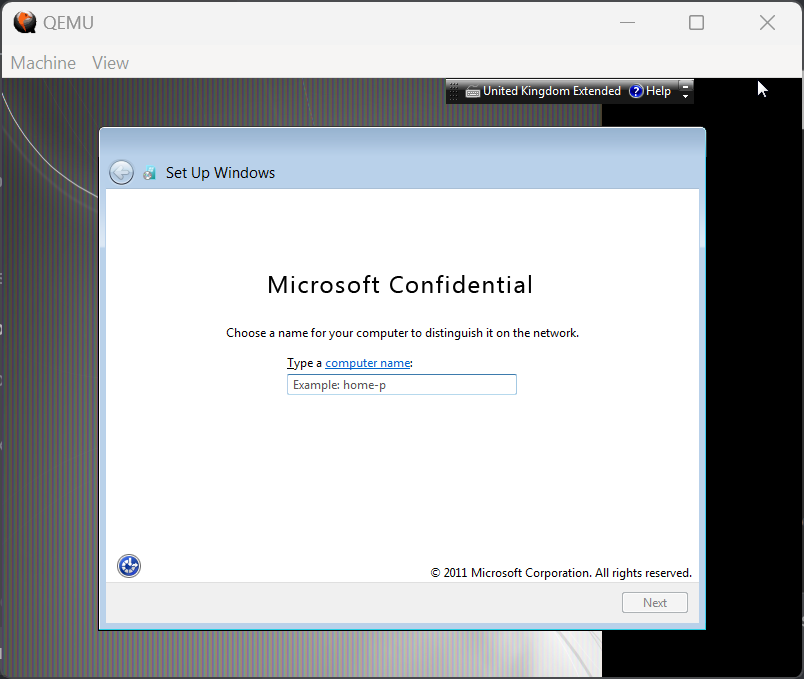Open language bar options dropdown arrow
The image size is (804, 679).
point(686,96)
